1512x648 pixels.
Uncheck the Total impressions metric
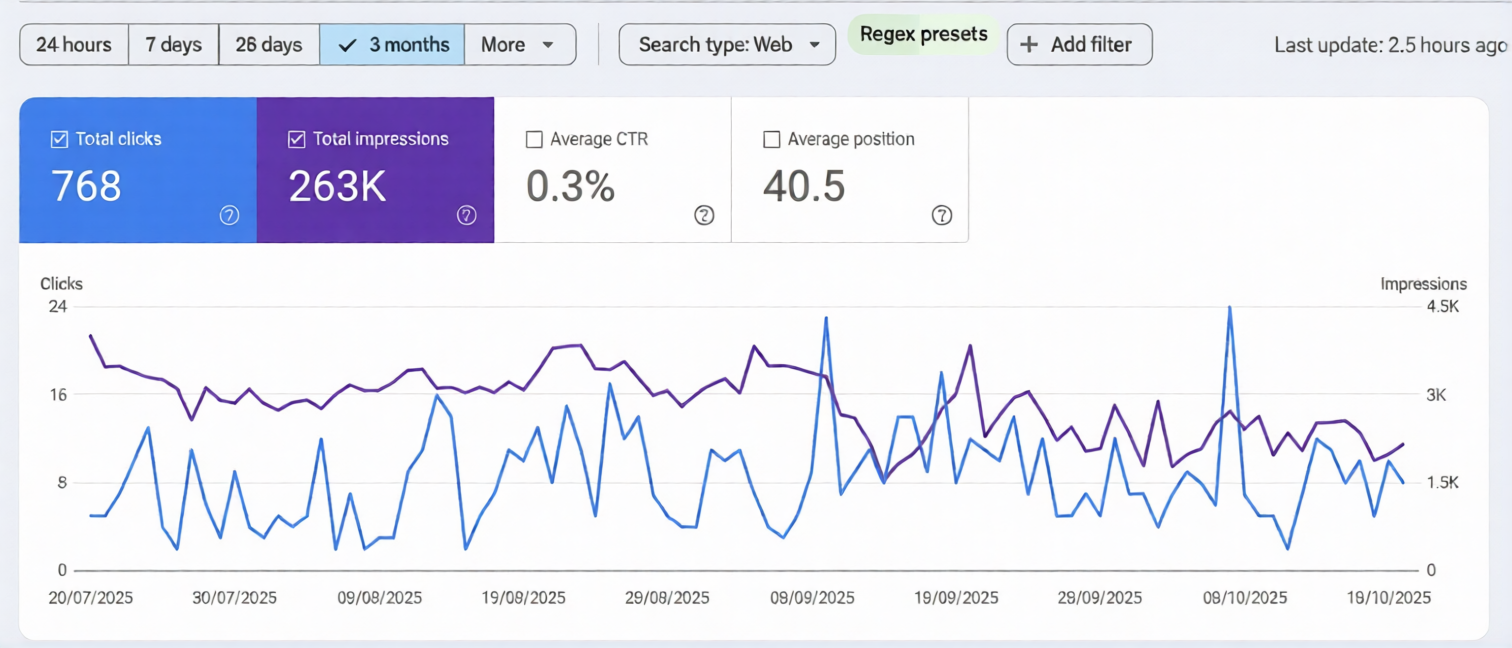pyautogui.click(x=296, y=139)
